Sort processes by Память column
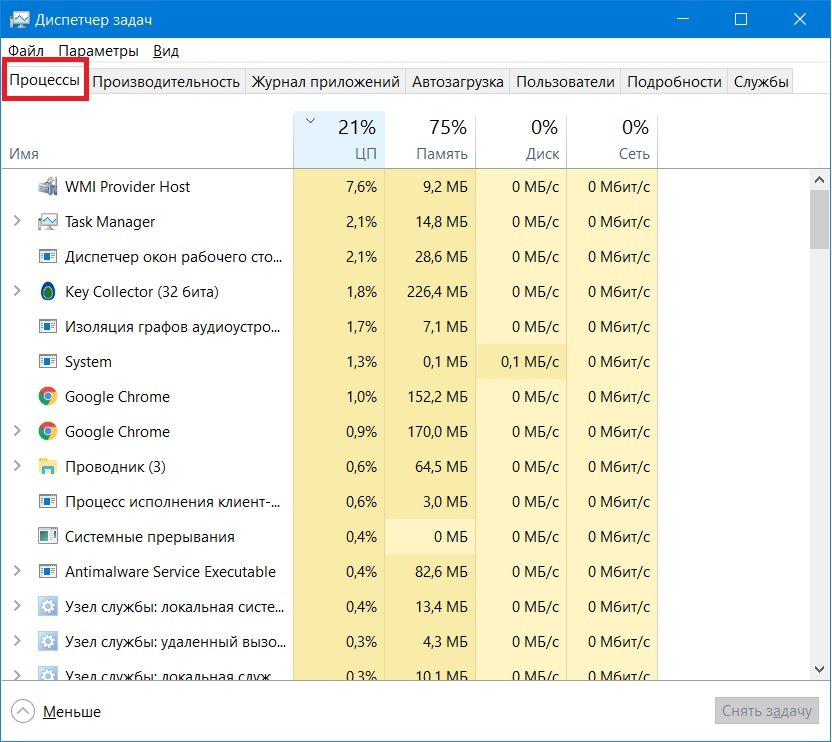This screenshot has height=742, width=832. tap(430, 140)
